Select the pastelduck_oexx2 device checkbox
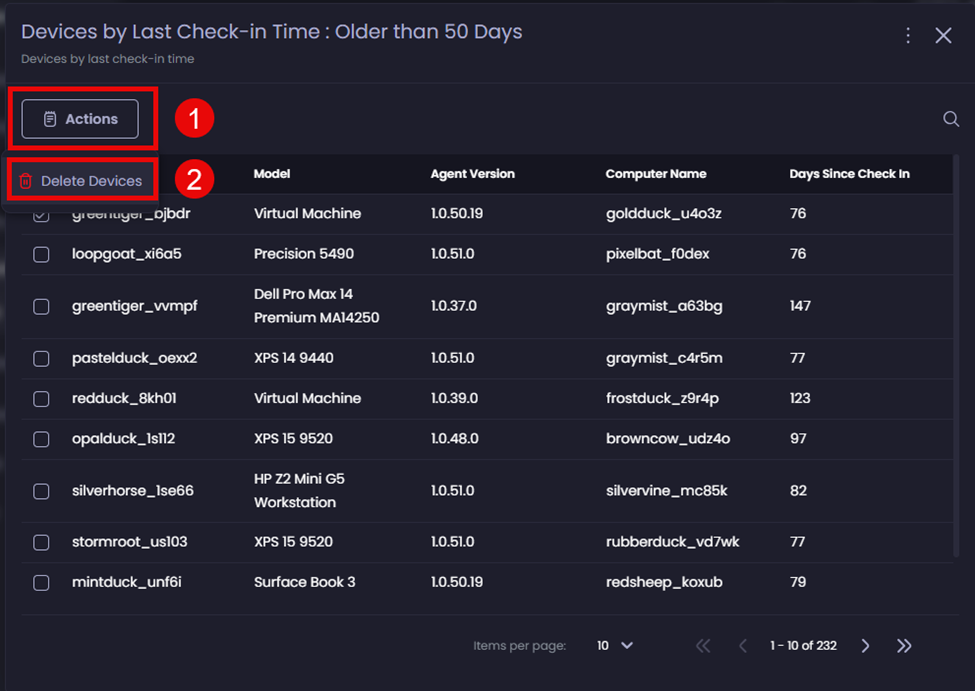Screen dimensions: 975x691 pos(41,359)
